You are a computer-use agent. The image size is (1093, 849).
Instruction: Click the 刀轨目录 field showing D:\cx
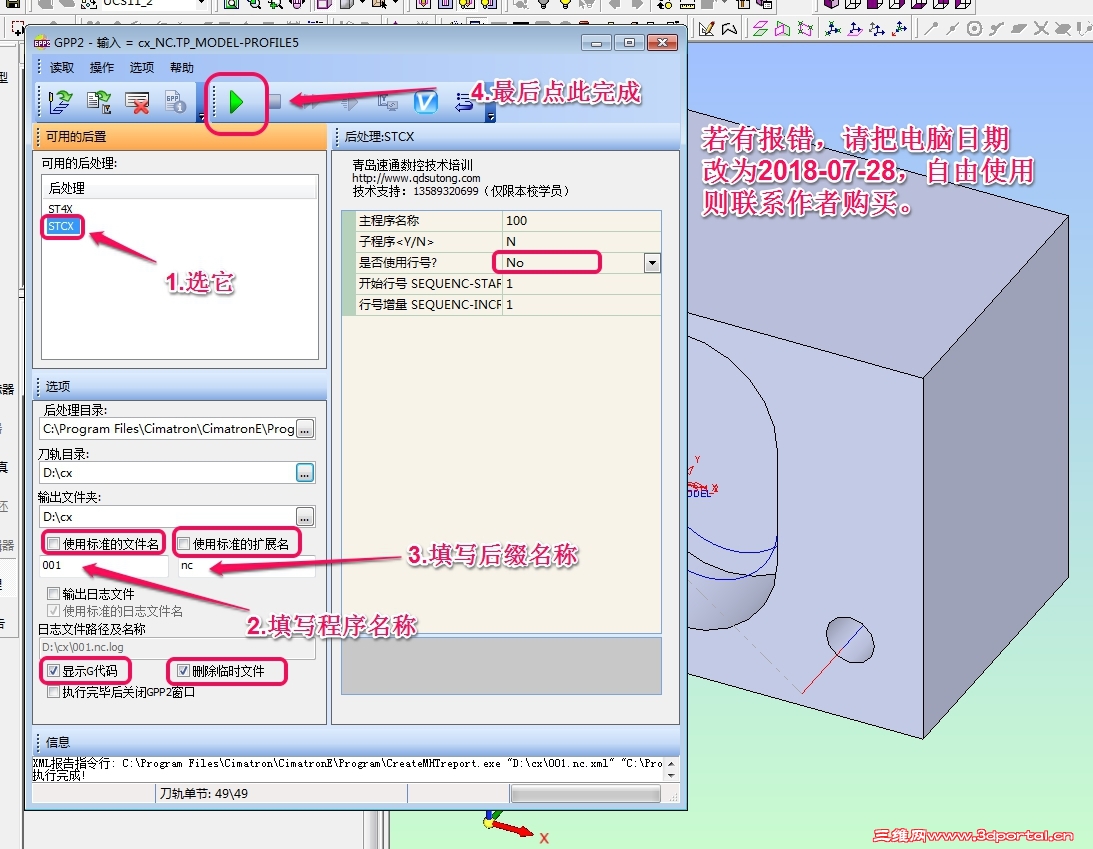point(167,473)
